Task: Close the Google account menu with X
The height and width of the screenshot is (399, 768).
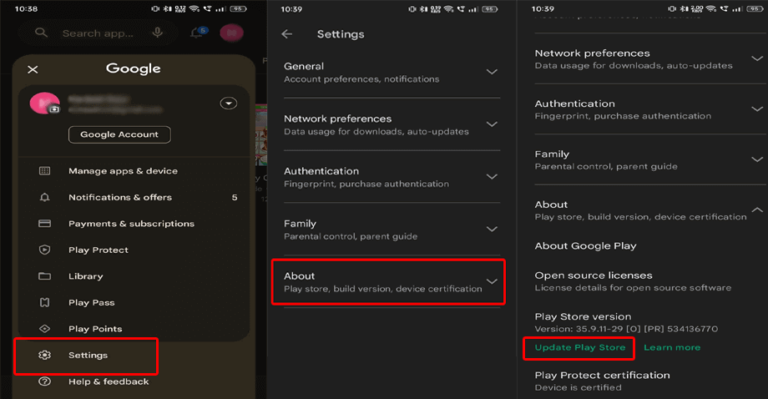Action: coord(33,70)
